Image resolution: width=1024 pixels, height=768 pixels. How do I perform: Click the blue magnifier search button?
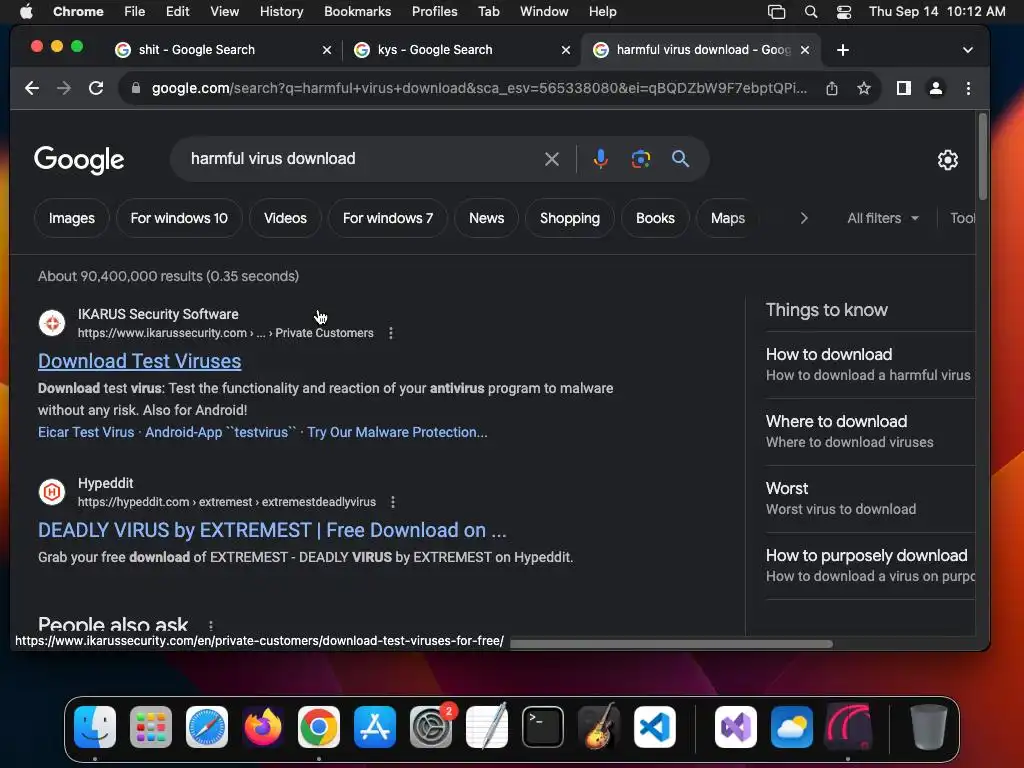[x=680, y=159]
